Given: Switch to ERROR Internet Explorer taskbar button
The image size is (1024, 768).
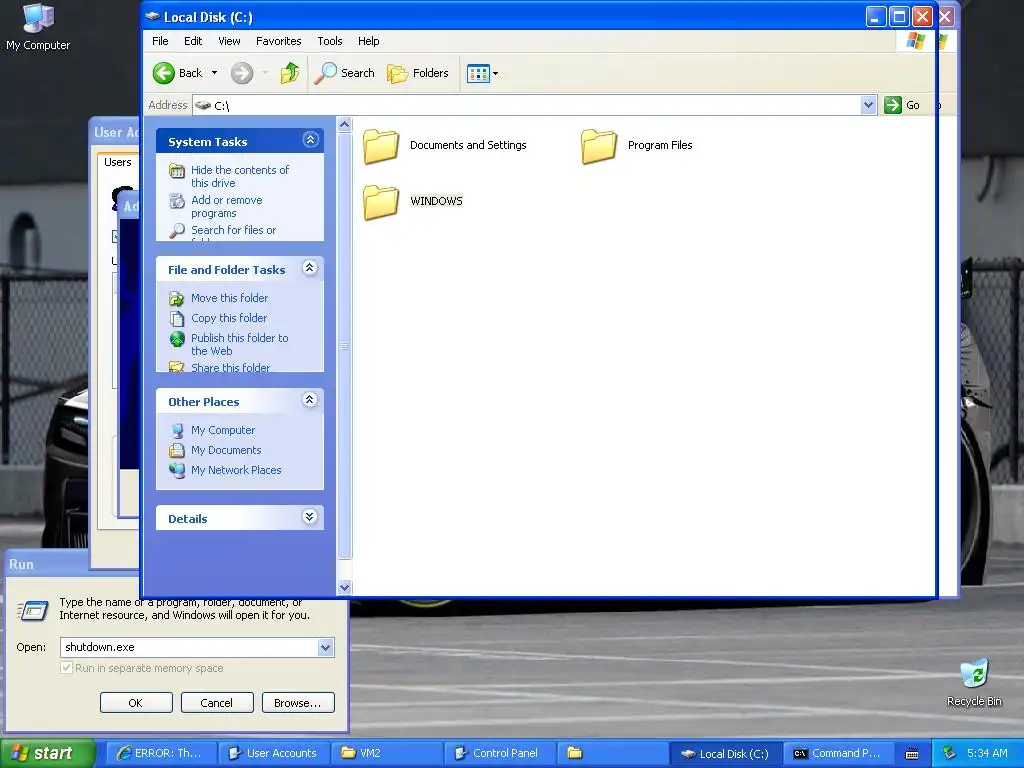Looking at the screenshot, I should click(x=159, y=753).
